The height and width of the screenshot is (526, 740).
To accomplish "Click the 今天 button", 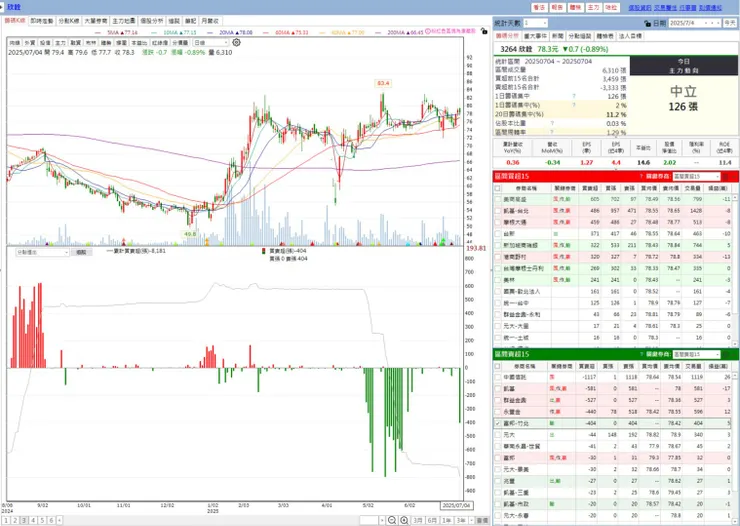I will [x=730, y=23].
